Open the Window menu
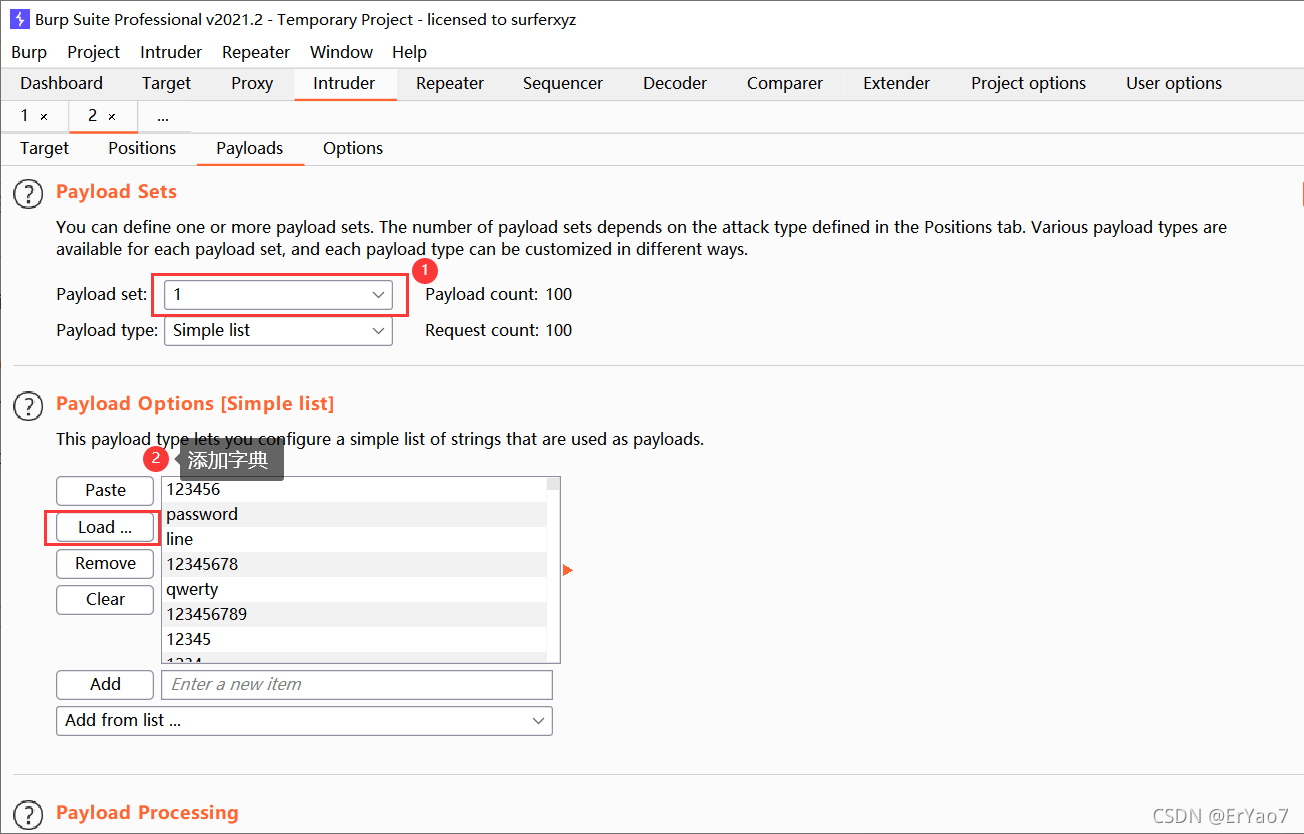This screenshot has width=1304, height=834. [341, 52]
